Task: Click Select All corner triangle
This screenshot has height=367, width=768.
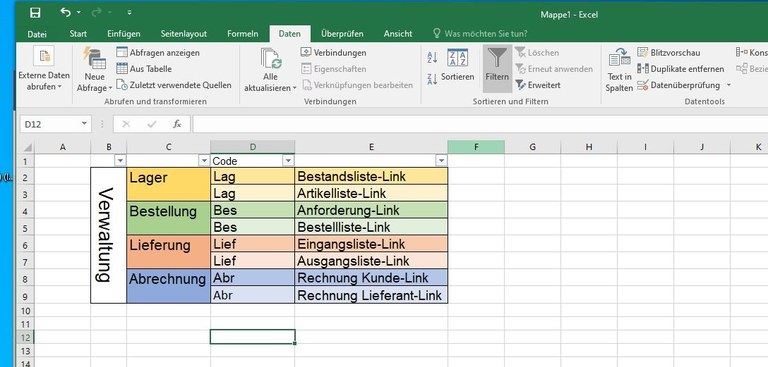Action: click(27, 147)
